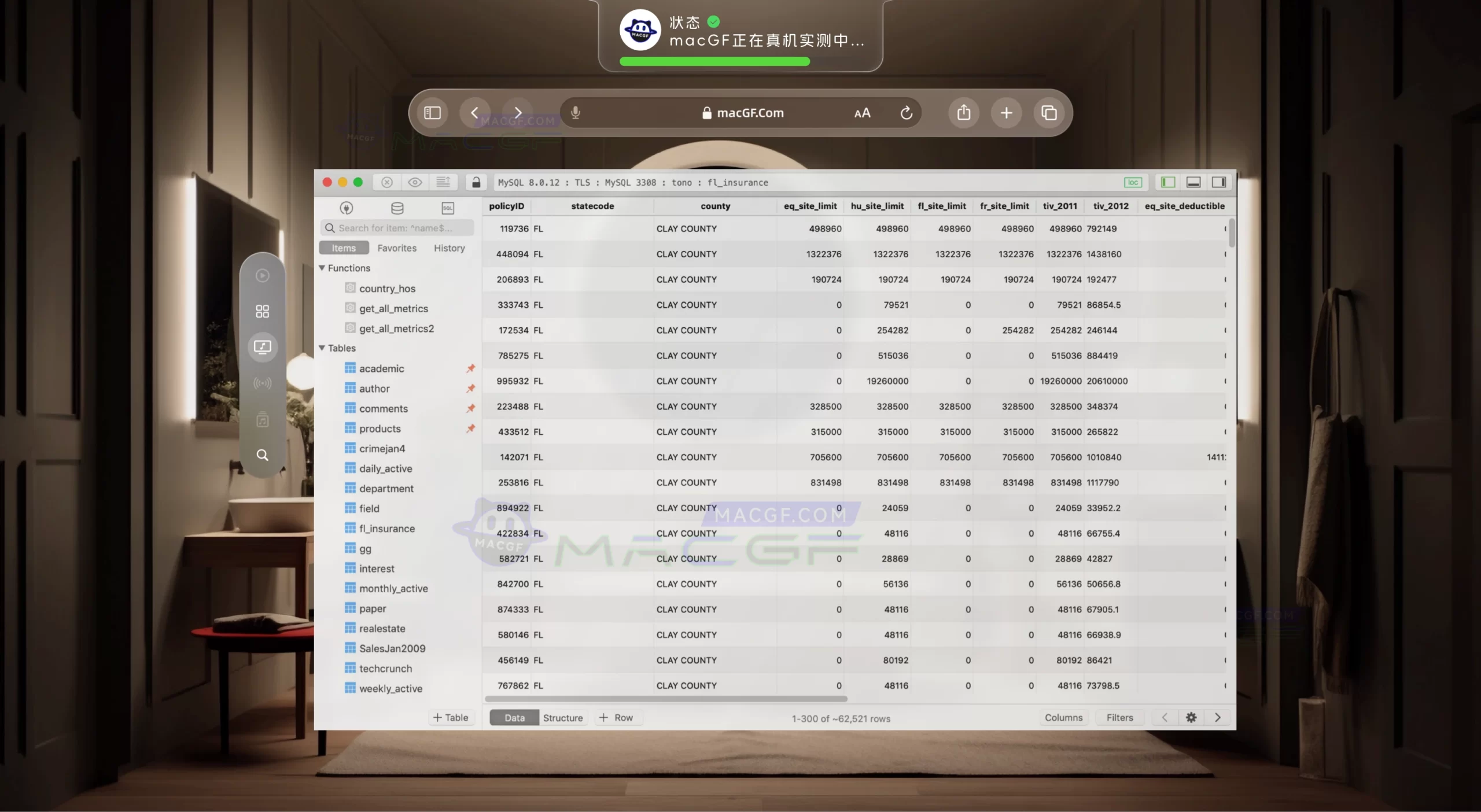Expand the fl_insurance table entry
Screen dimensions: 1481x812
tap(386, 528)
